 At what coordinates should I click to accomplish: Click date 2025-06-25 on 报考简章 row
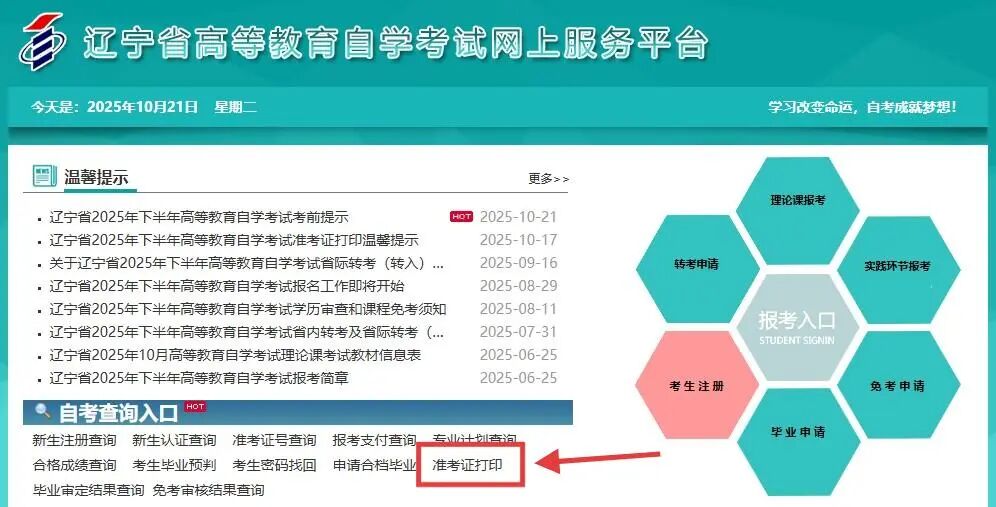pos(518,378)
